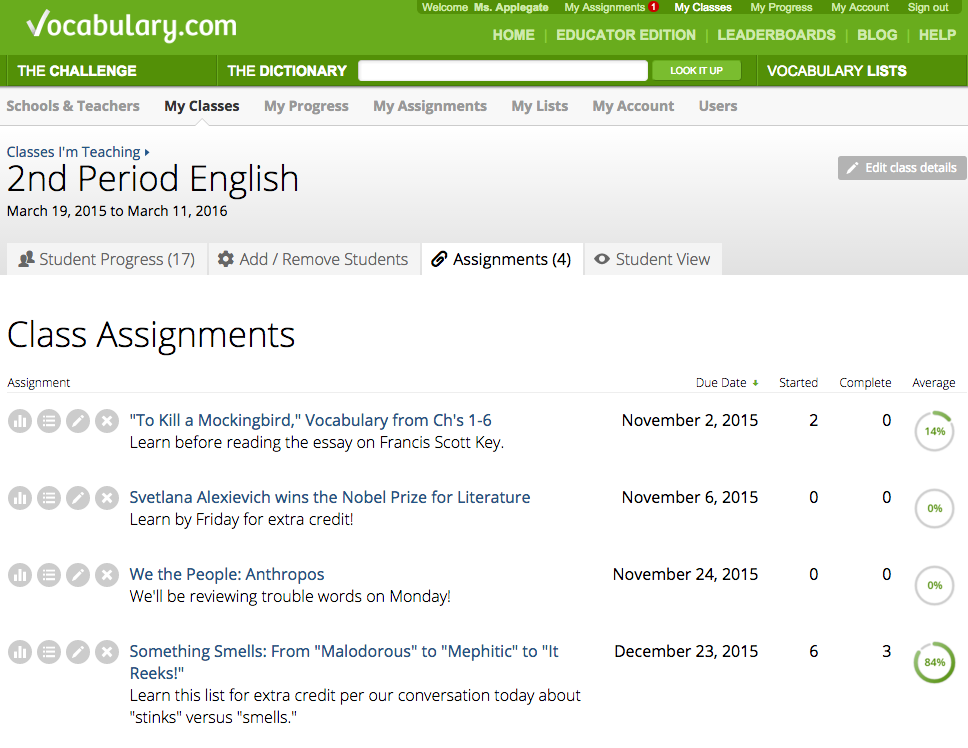Switch to the Student Progress tab

click(x=106, y=259)
